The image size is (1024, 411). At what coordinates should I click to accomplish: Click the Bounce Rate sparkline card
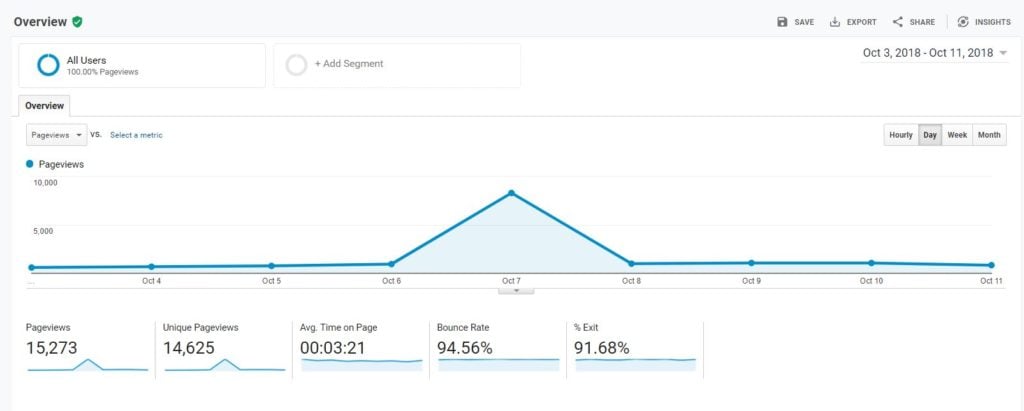[498, 350]
